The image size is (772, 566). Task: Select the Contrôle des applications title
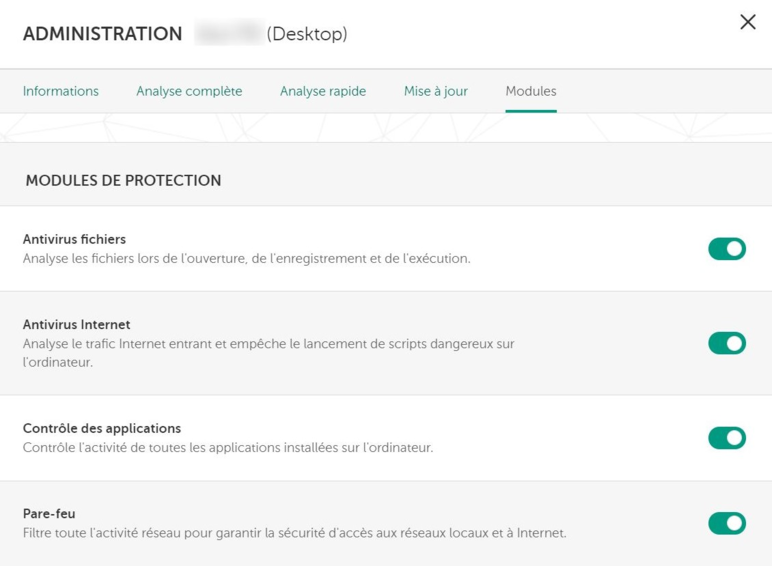click(x=102, y=429)
